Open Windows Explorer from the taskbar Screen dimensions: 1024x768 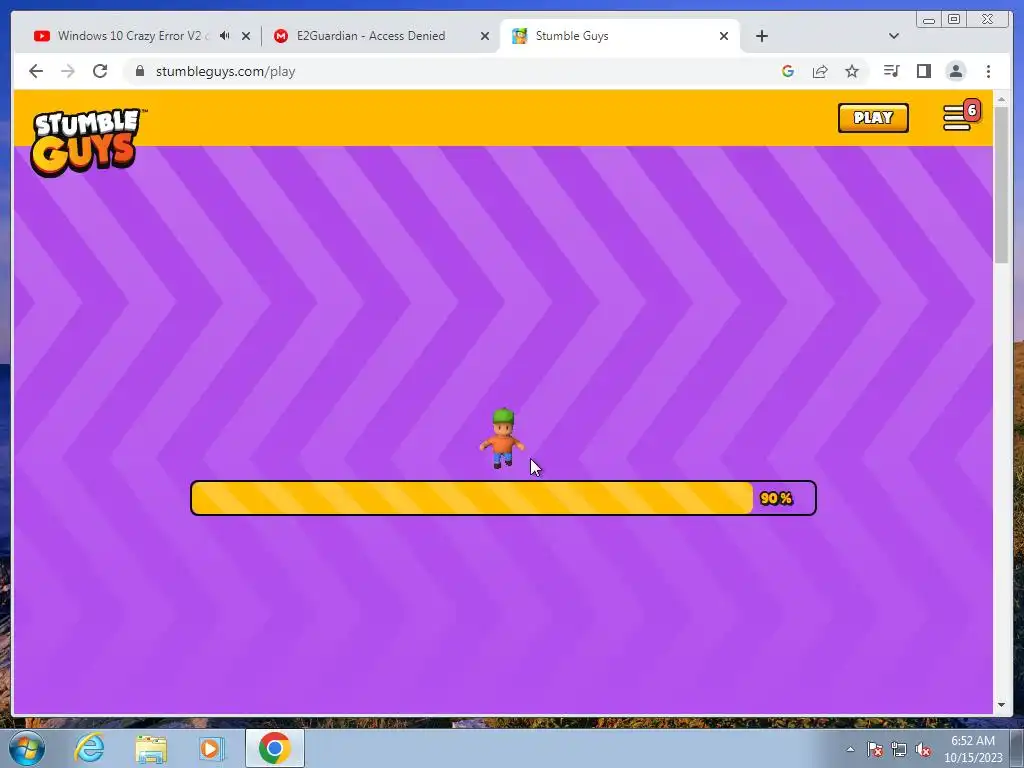coord(151,748)
